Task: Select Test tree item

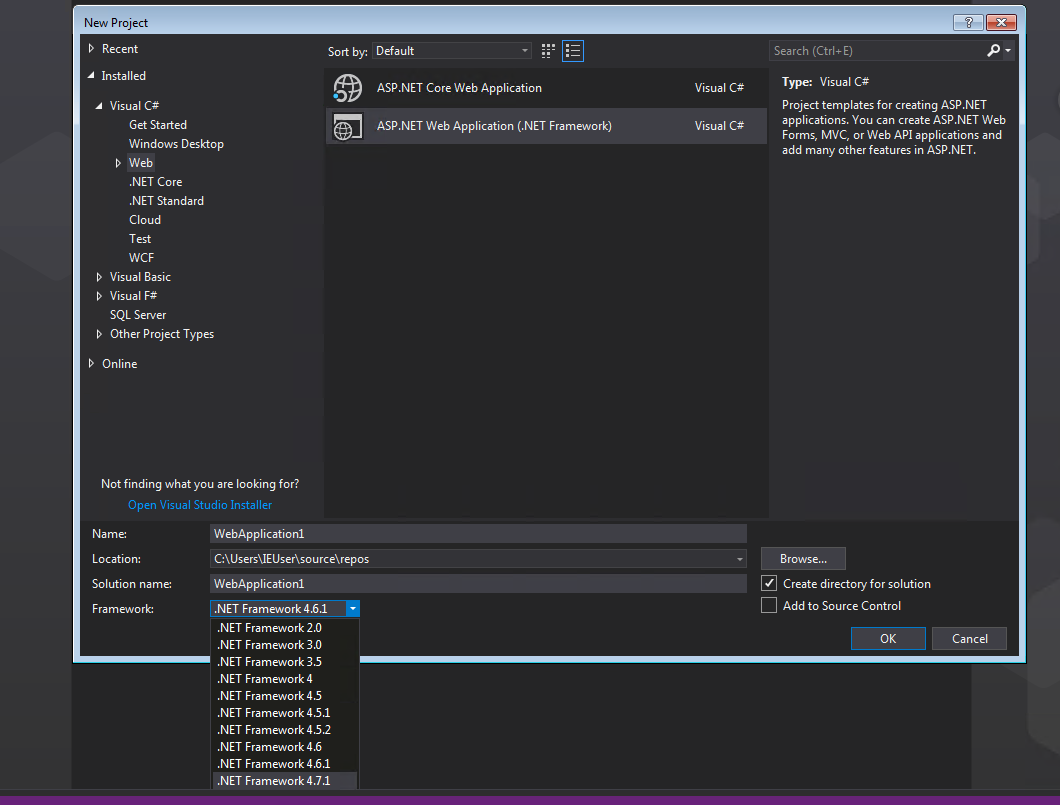Action: 140,239
